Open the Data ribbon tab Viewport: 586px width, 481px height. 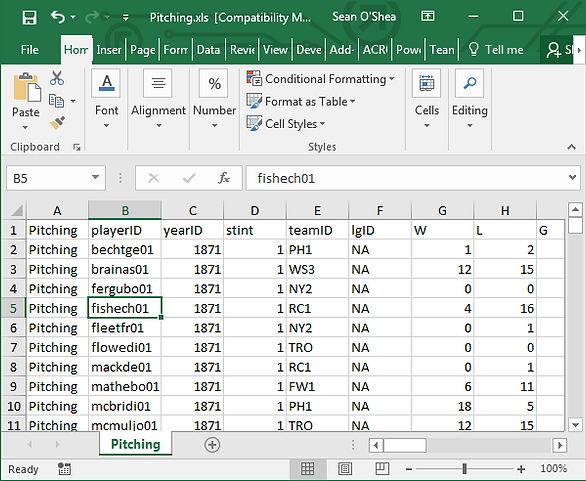point(208,50)
